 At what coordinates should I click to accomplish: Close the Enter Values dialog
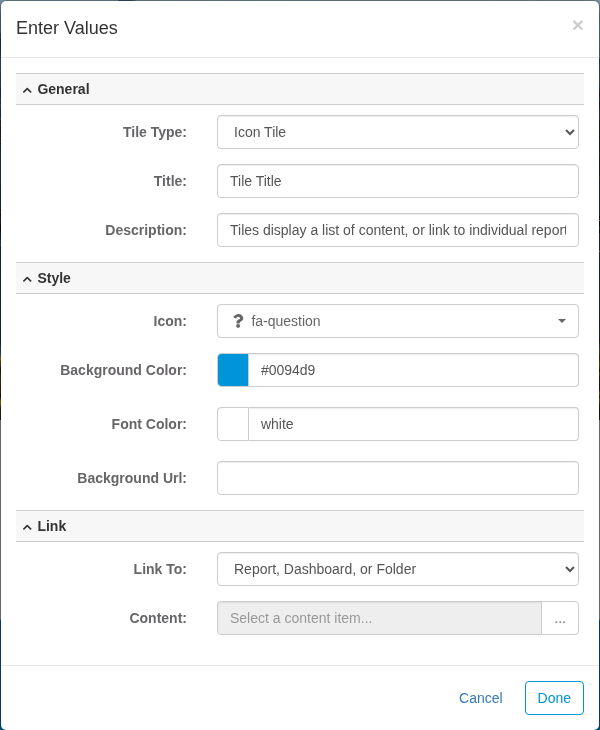577,25
